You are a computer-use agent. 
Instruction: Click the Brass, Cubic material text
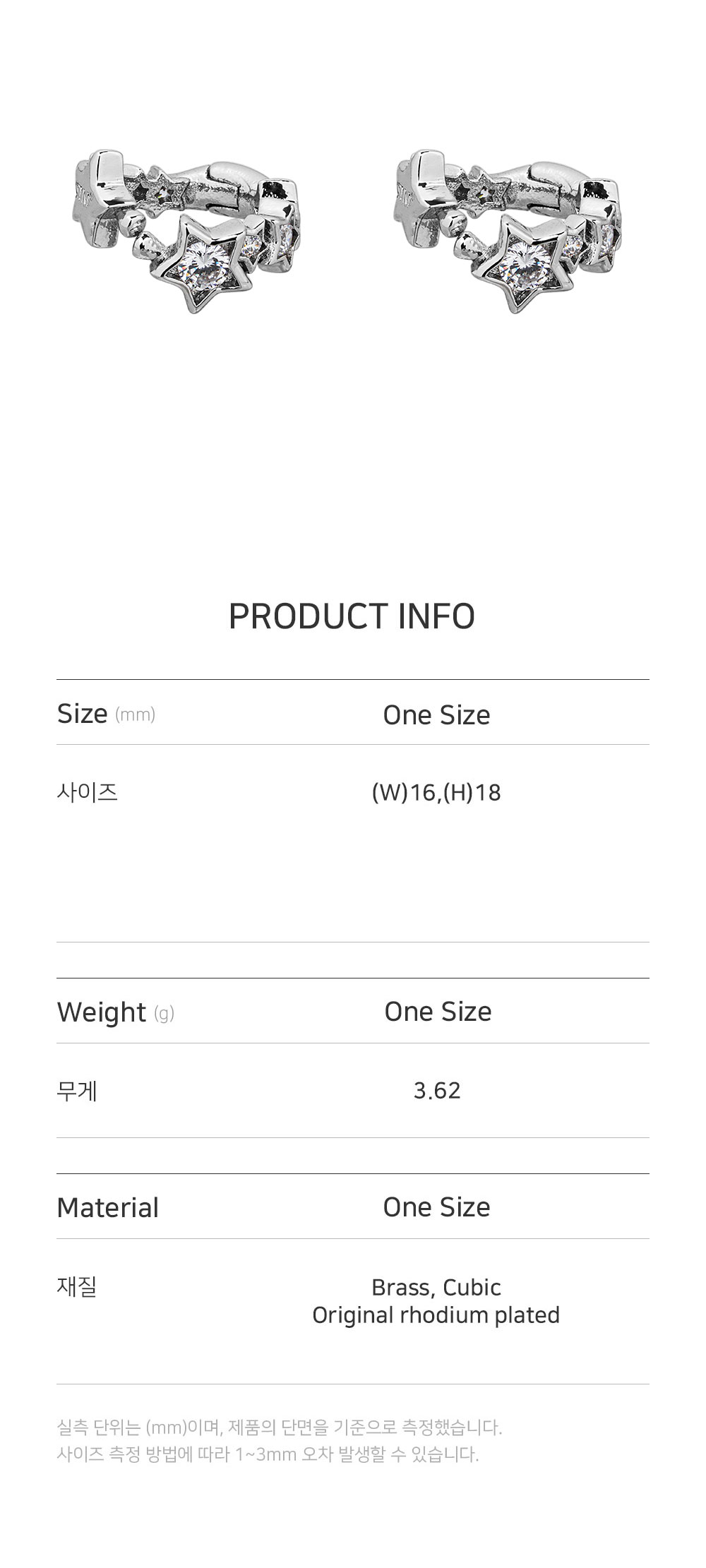coord(436,1288)
